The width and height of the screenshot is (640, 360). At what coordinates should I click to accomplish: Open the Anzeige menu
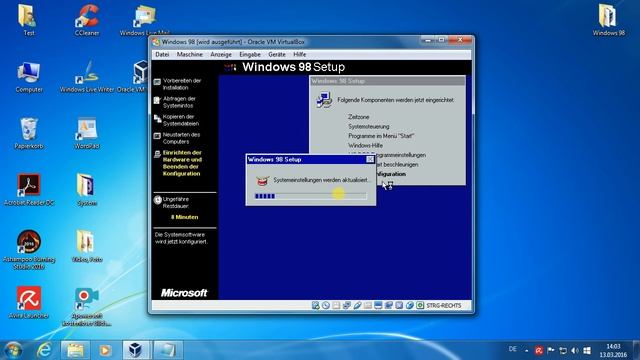click(221, 54)
